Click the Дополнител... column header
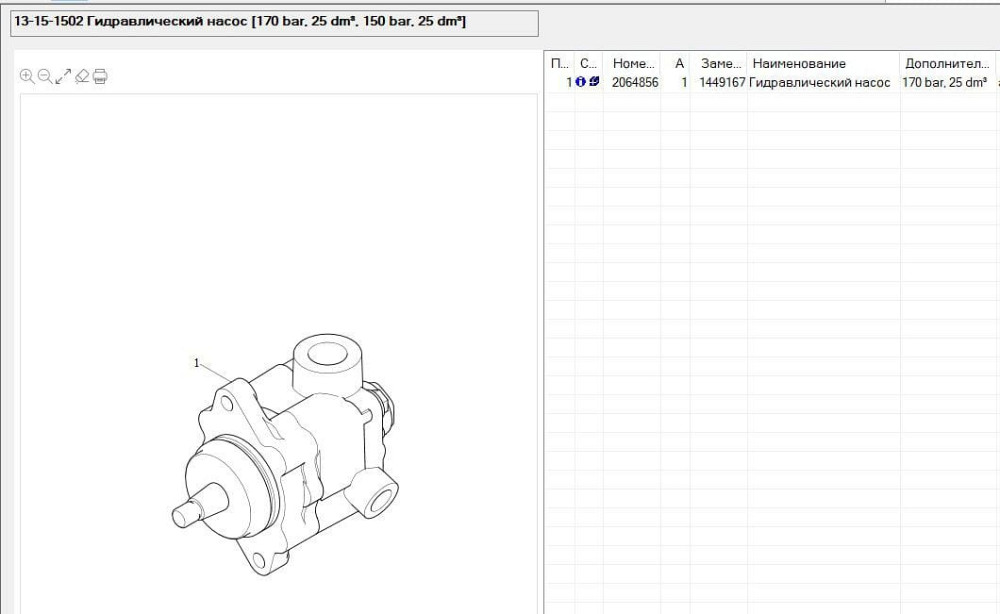The image size is (1000, 614). click(946, 63)
